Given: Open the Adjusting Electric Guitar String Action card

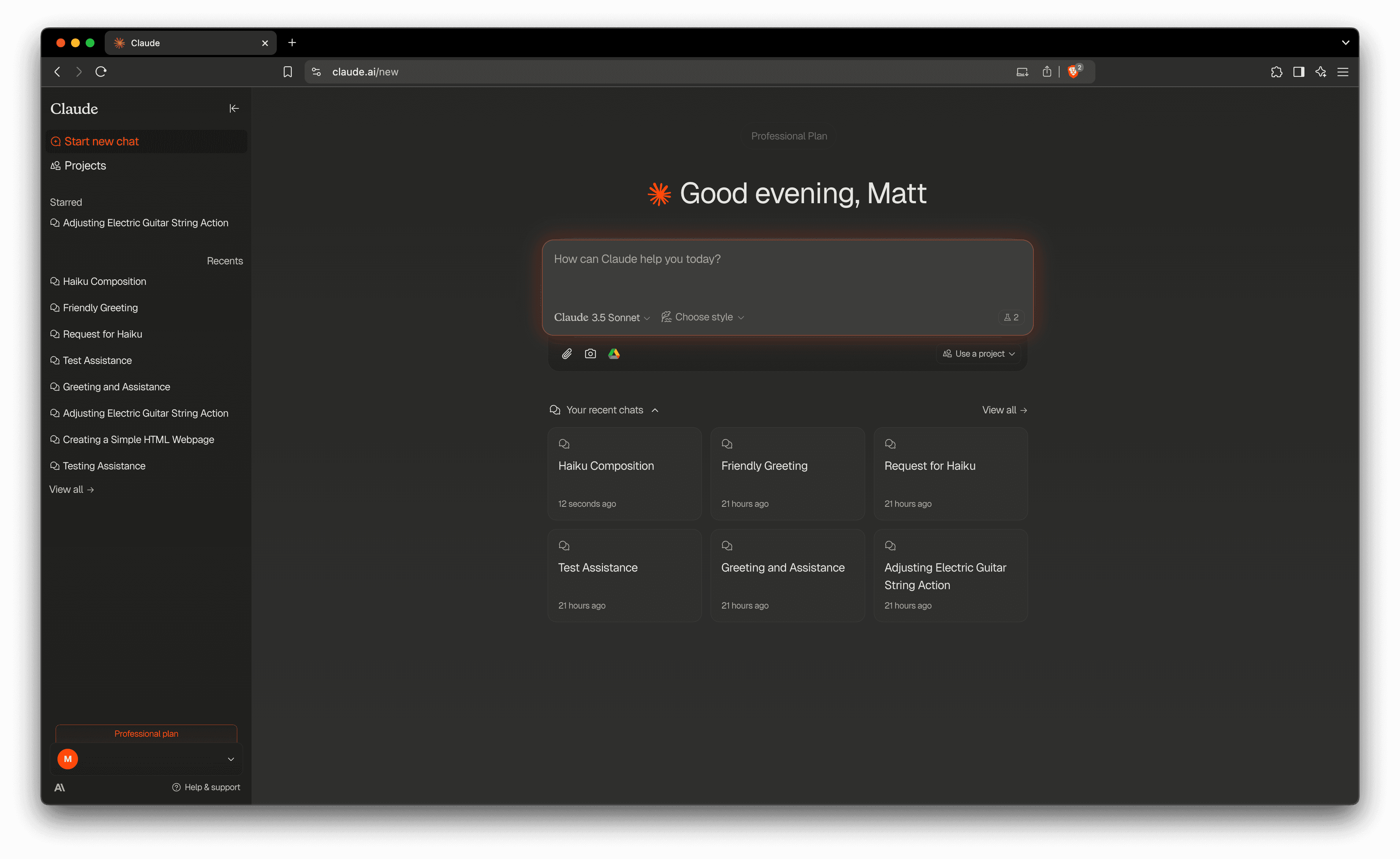Looking at the screenshot, I should 950,576.
